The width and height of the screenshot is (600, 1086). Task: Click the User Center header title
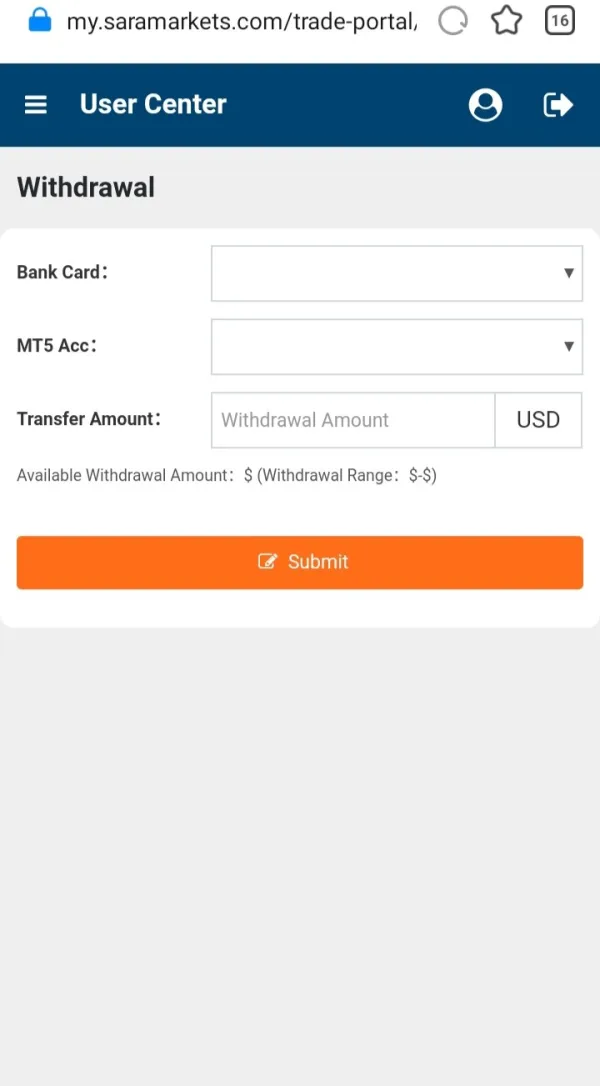click(x=153, y=104)
